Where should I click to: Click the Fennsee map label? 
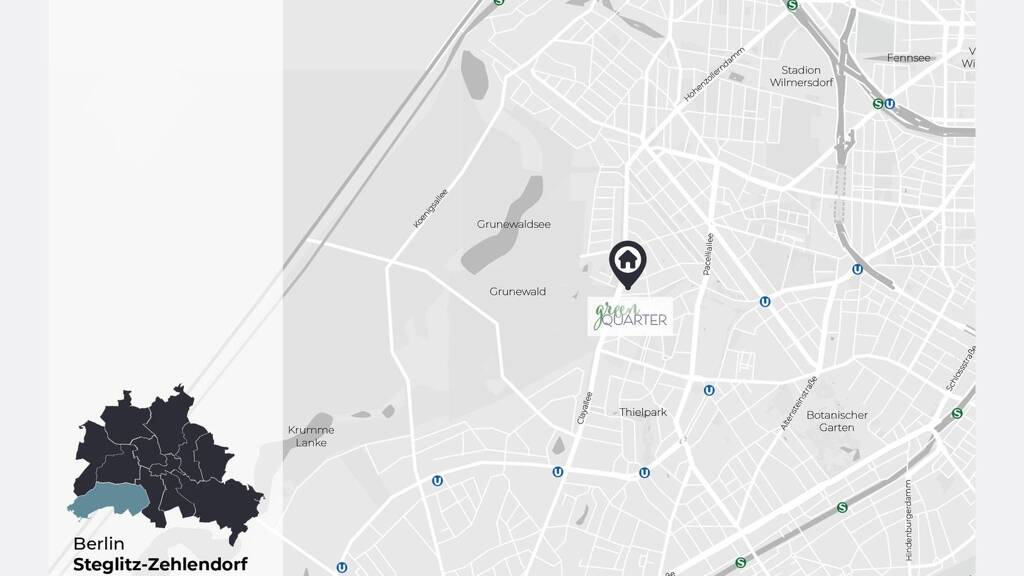pyautogui.click(x=908, y=57)
